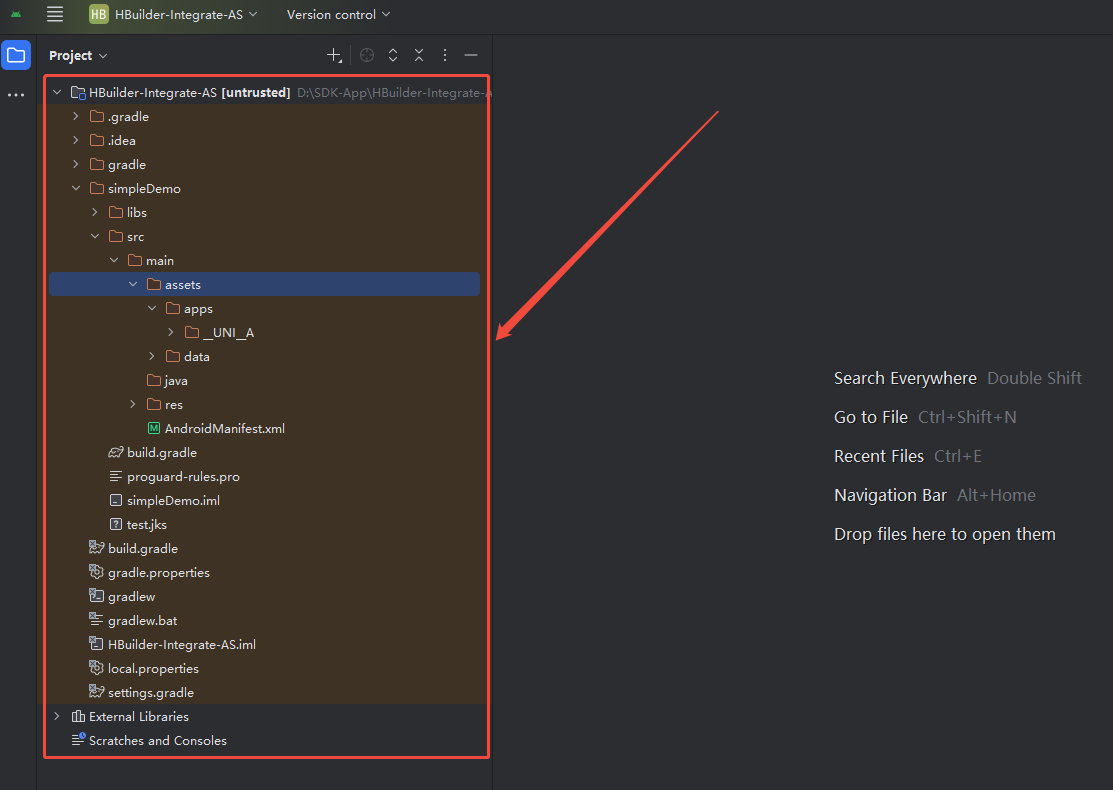Open Project panel options kebab menu
This screenshot has height=790, width=1113.
tap(445, 55)
